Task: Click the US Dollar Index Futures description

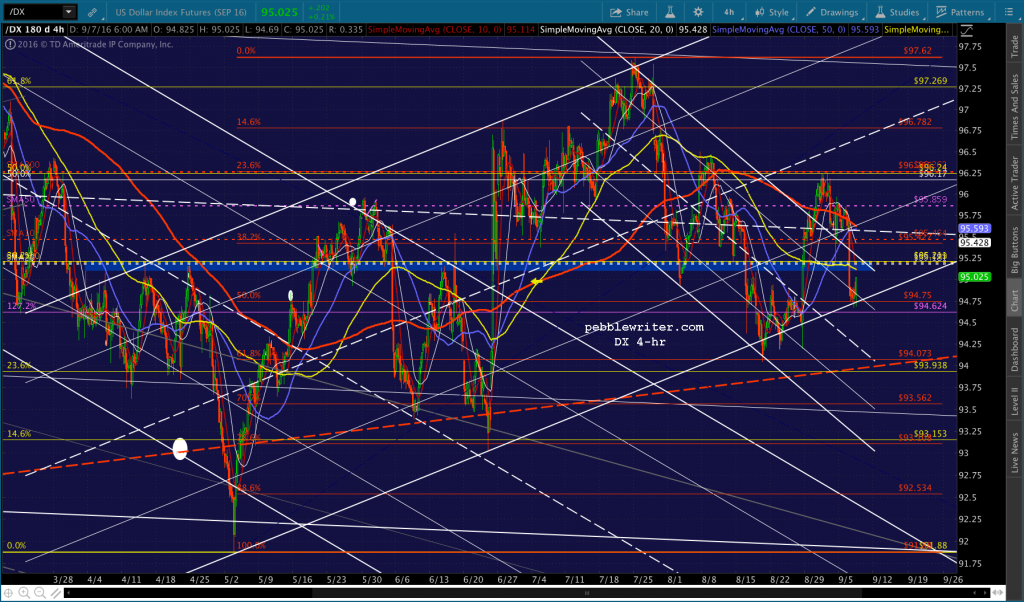Action: tap(181, 12)
